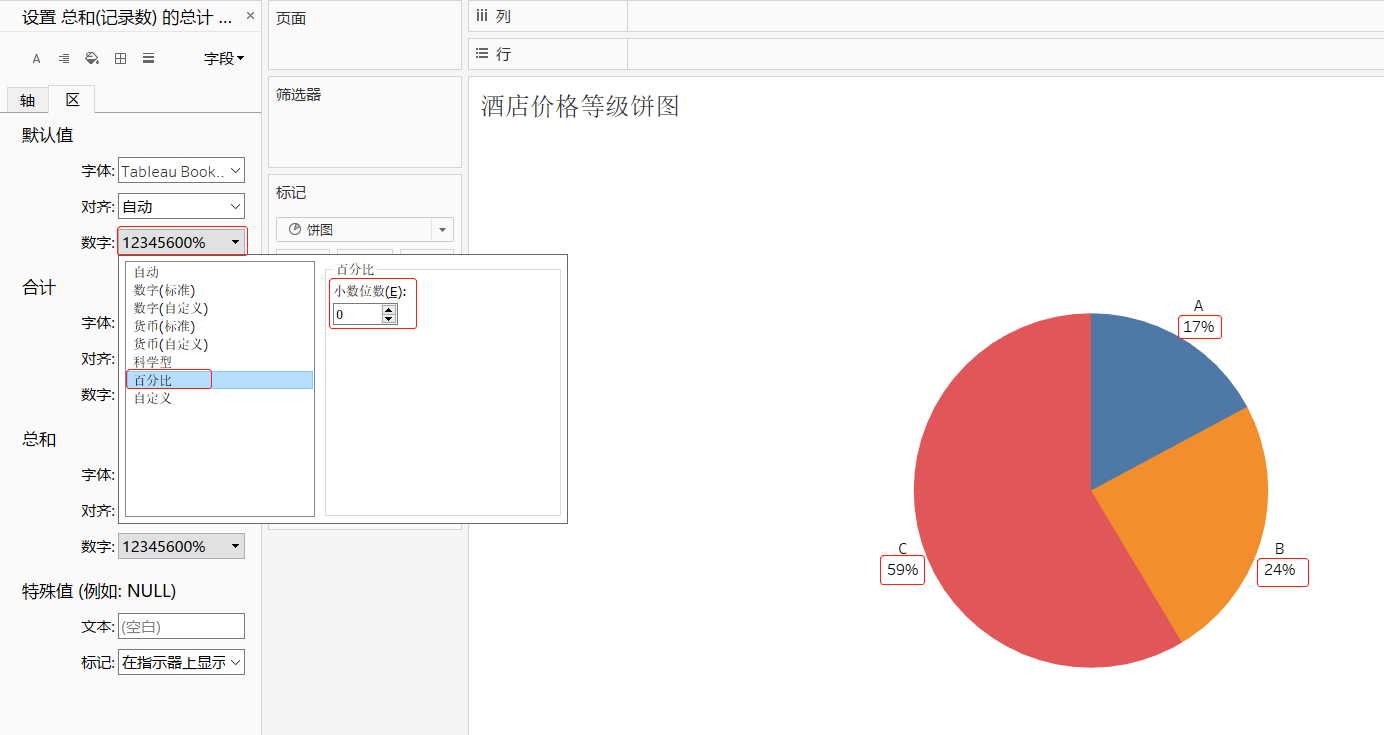
Task: Click the 列 columns shelf area
Action: (1005, 16)
